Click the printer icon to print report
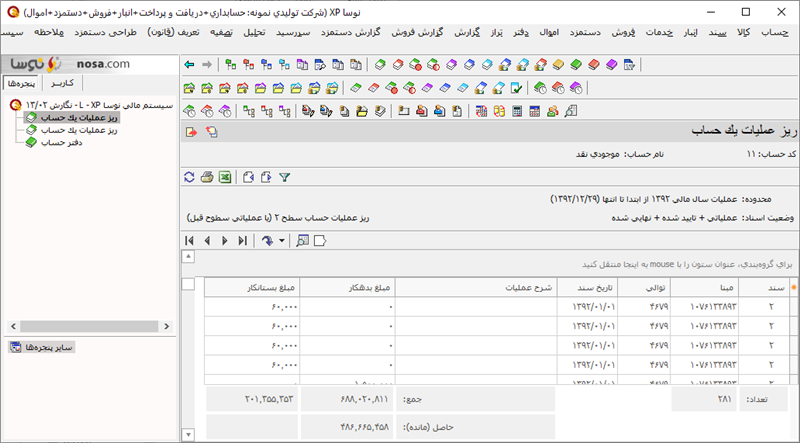Screen dimensions: 800x443 point(207,177)
